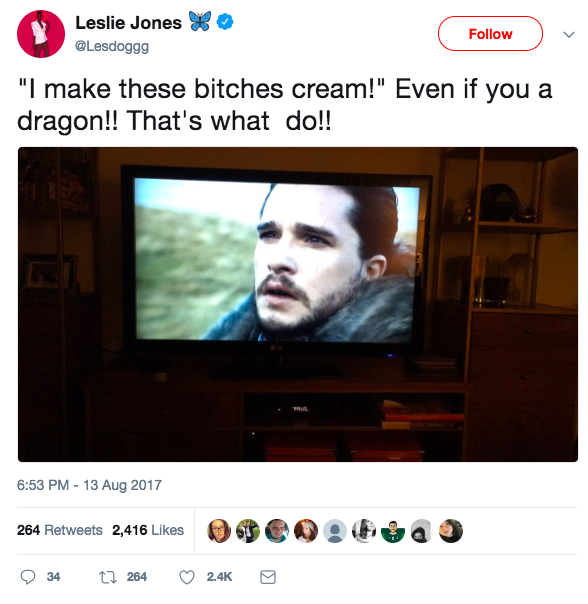Send tweet via the envelope message icon
The width and height of the screenshot is (588, 604).
coord(268,577)
